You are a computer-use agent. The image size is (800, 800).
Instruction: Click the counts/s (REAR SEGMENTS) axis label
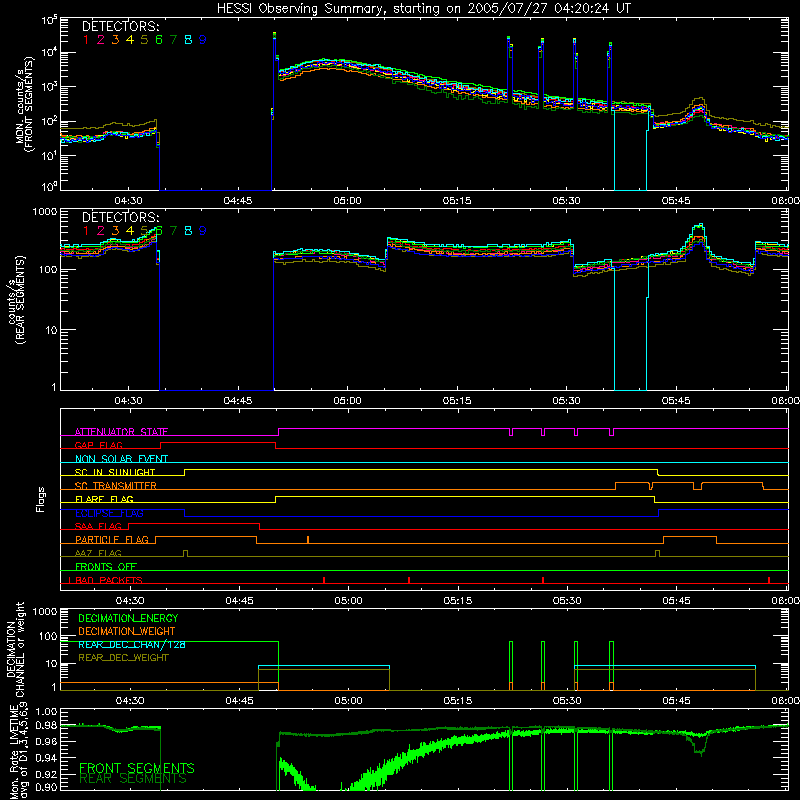[16, 301]
